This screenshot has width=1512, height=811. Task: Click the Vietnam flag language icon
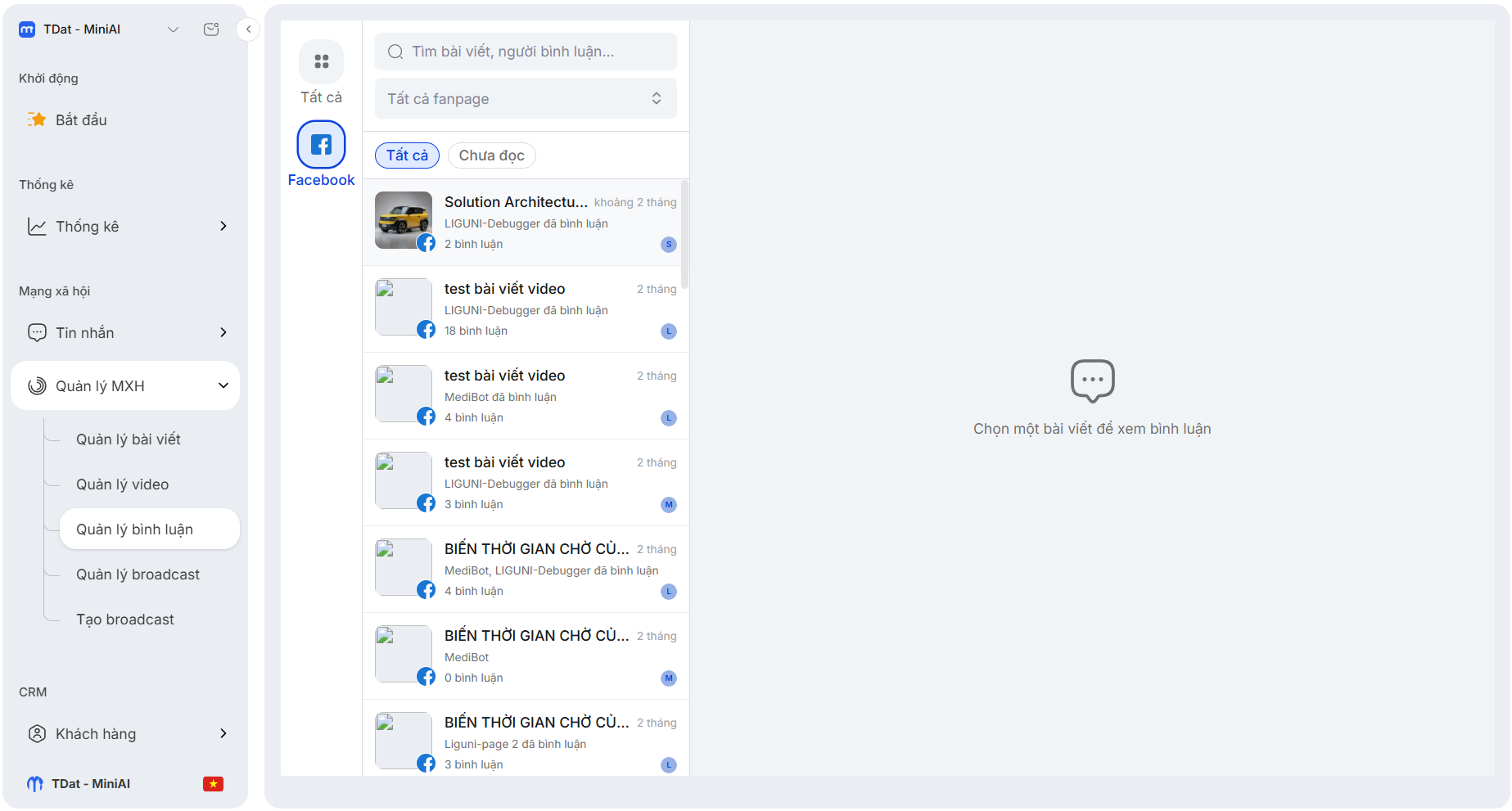pyautogui.click(x=213, y=784)
